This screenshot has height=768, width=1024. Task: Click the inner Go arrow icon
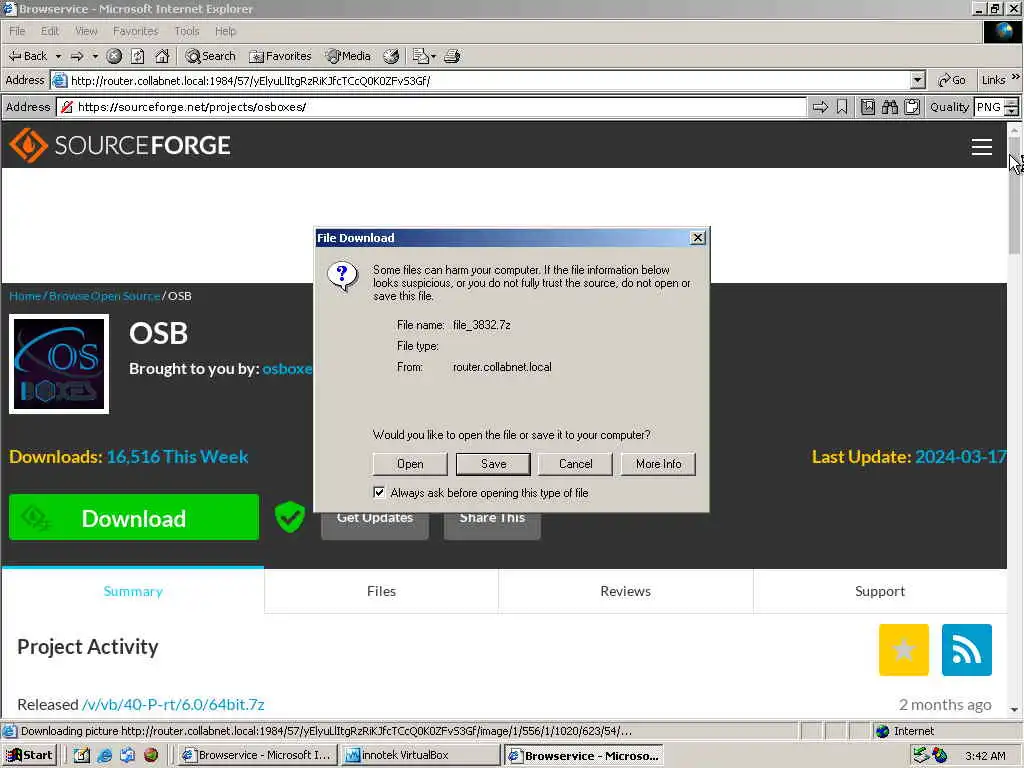tap(820, 107)
